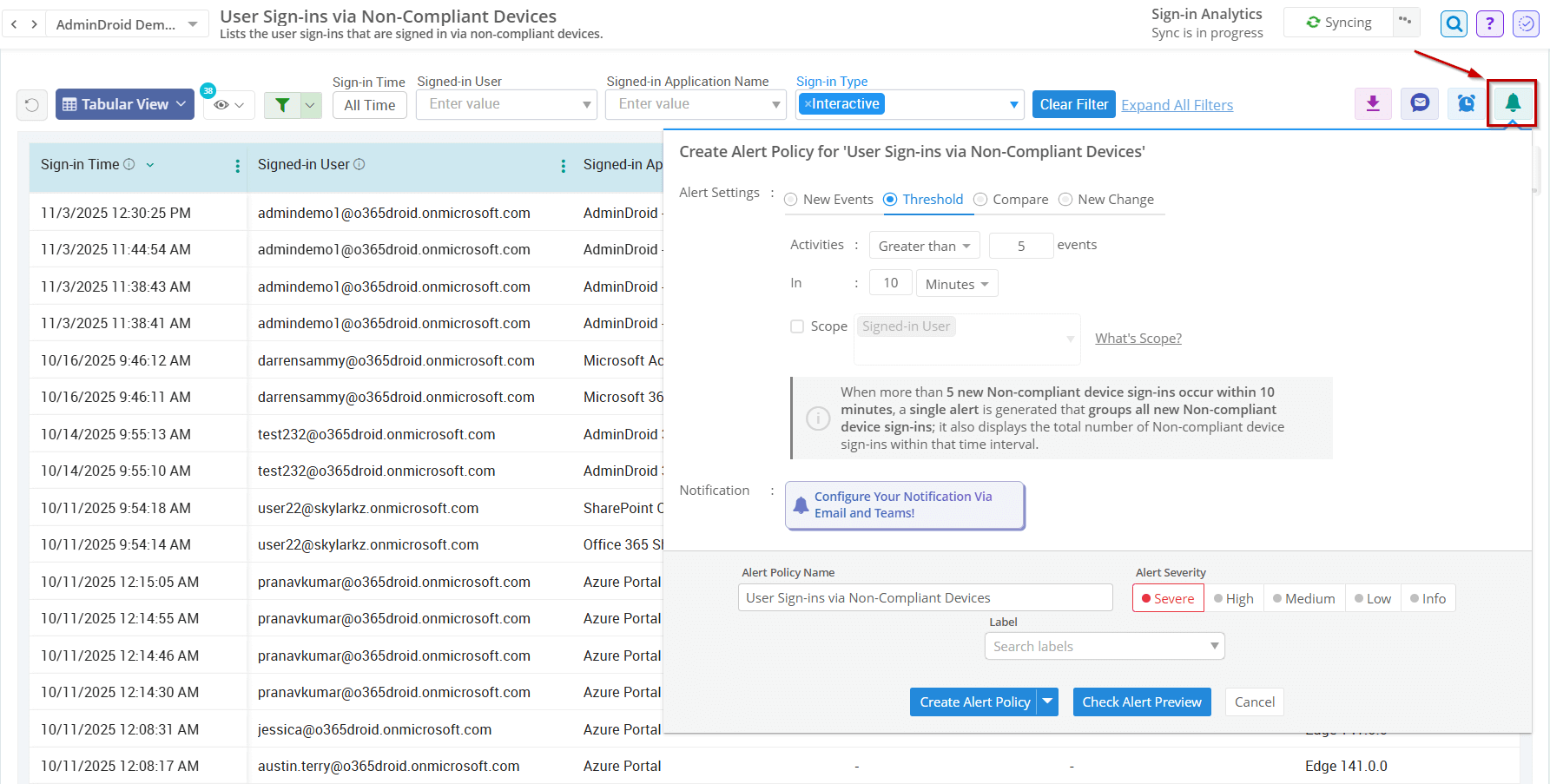Open the global search magnifier icon
This screenshot has width=1550, height=784.
click(x=1454, y=23)
